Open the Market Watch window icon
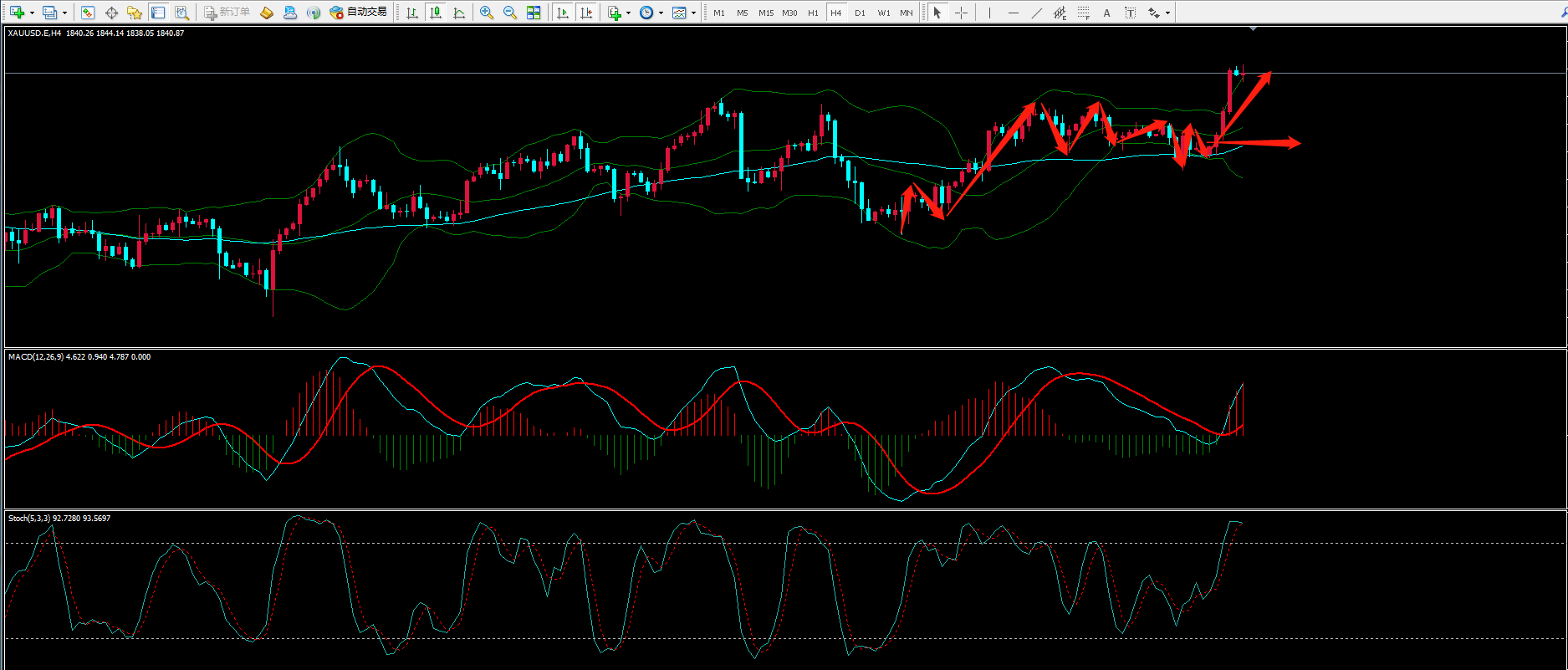 coord(88,13)
